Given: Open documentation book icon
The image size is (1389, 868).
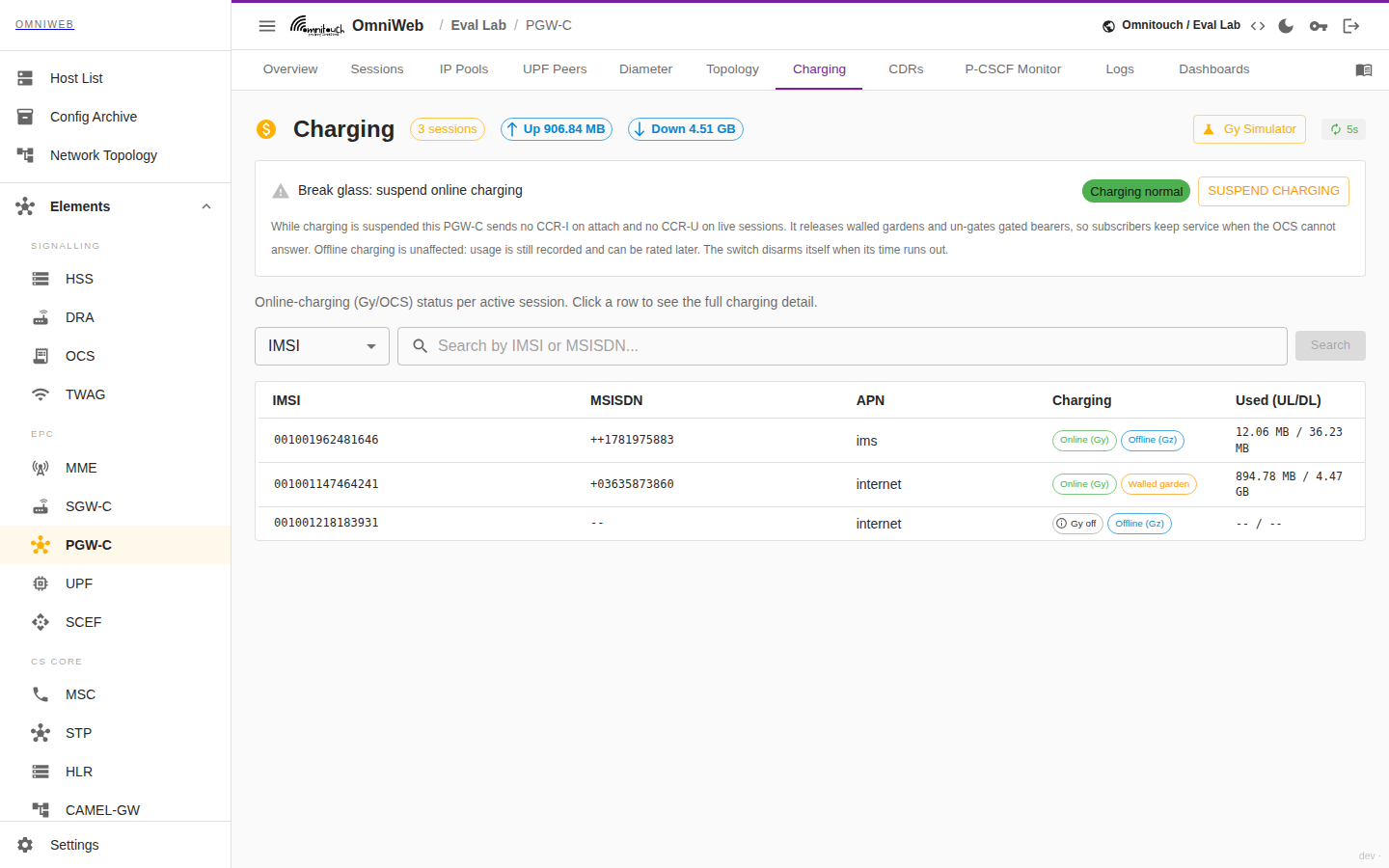Looking at the screenshot, I should point(1363,69).
